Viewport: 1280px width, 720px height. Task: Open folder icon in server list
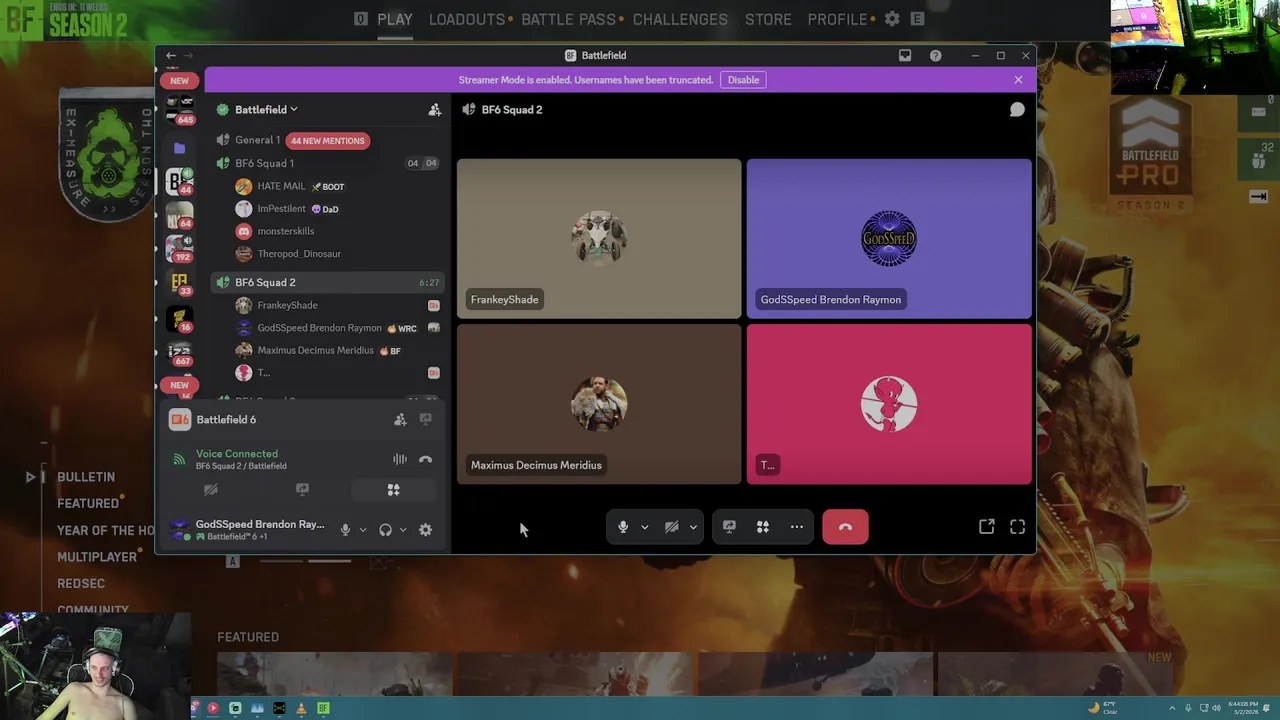[x=179, y=148]
